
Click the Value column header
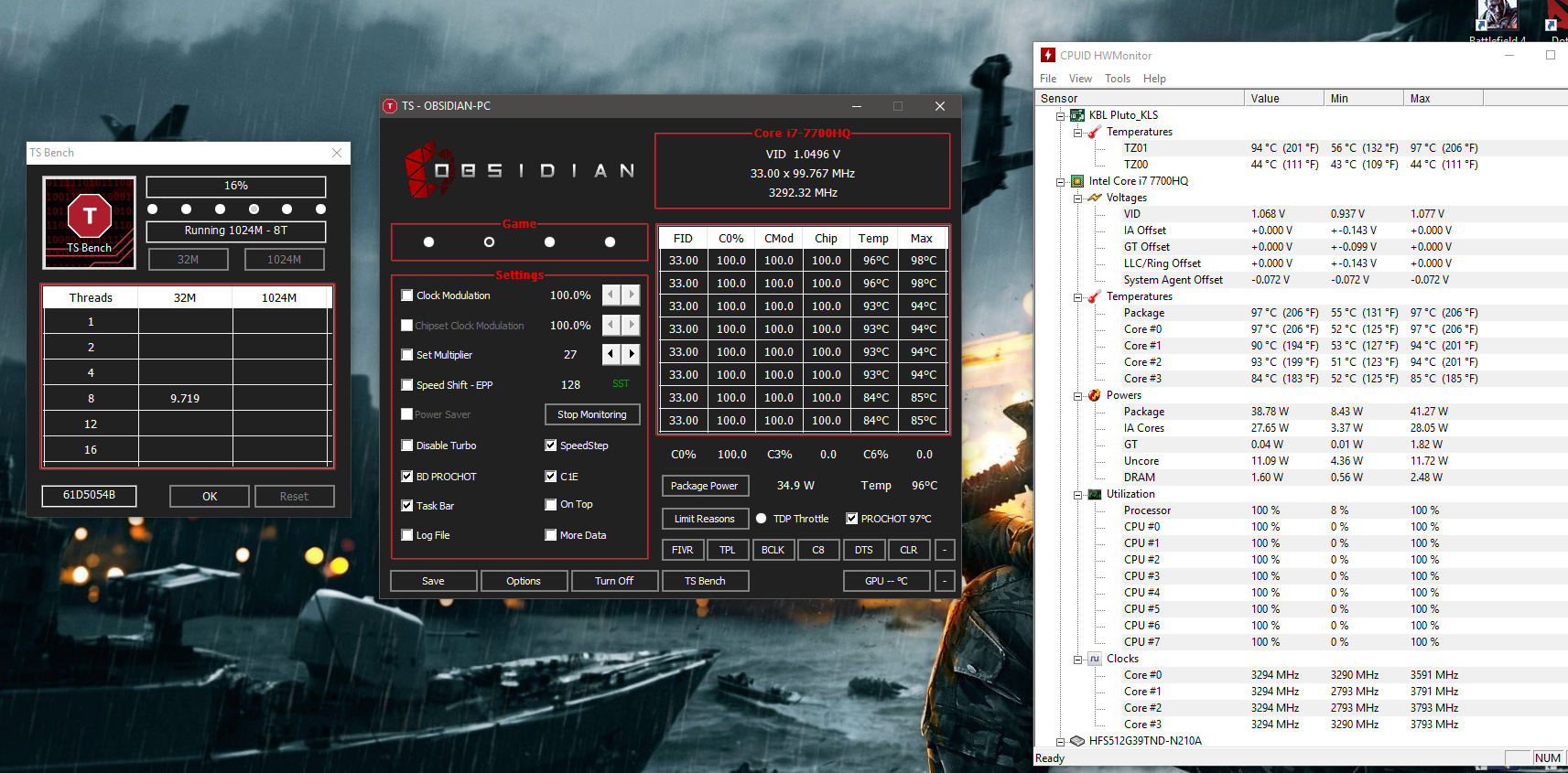coord(1284,98)
